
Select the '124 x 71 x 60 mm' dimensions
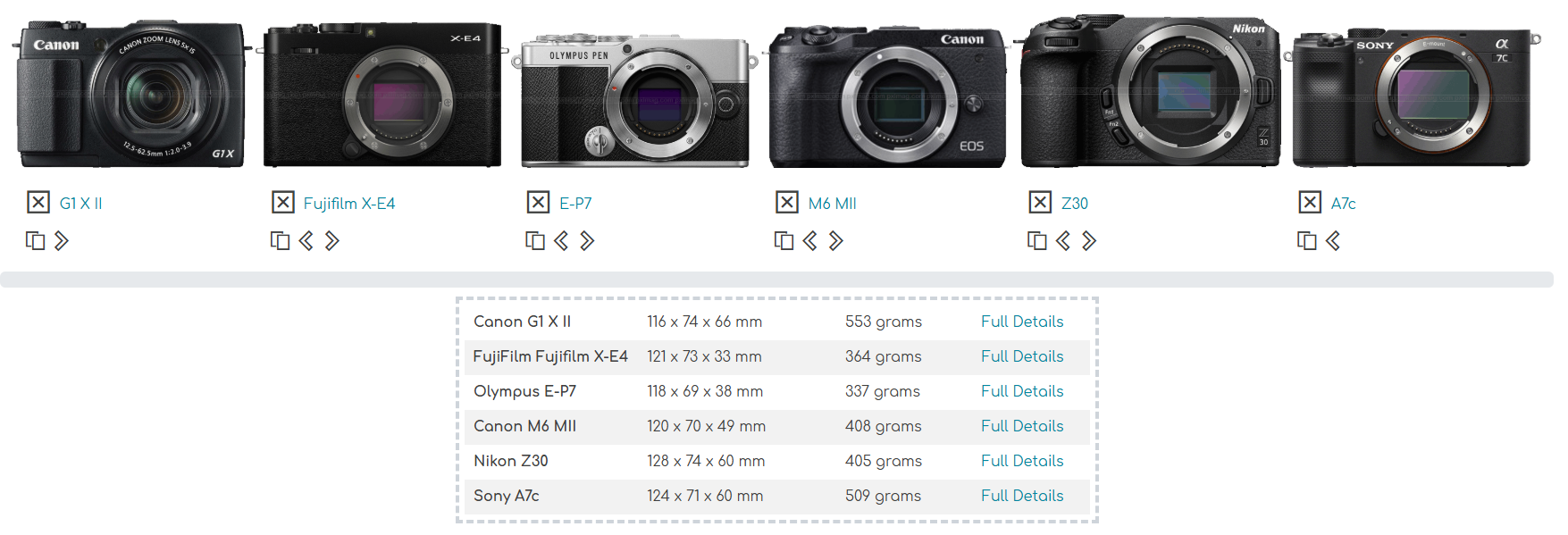coord(705,496)
